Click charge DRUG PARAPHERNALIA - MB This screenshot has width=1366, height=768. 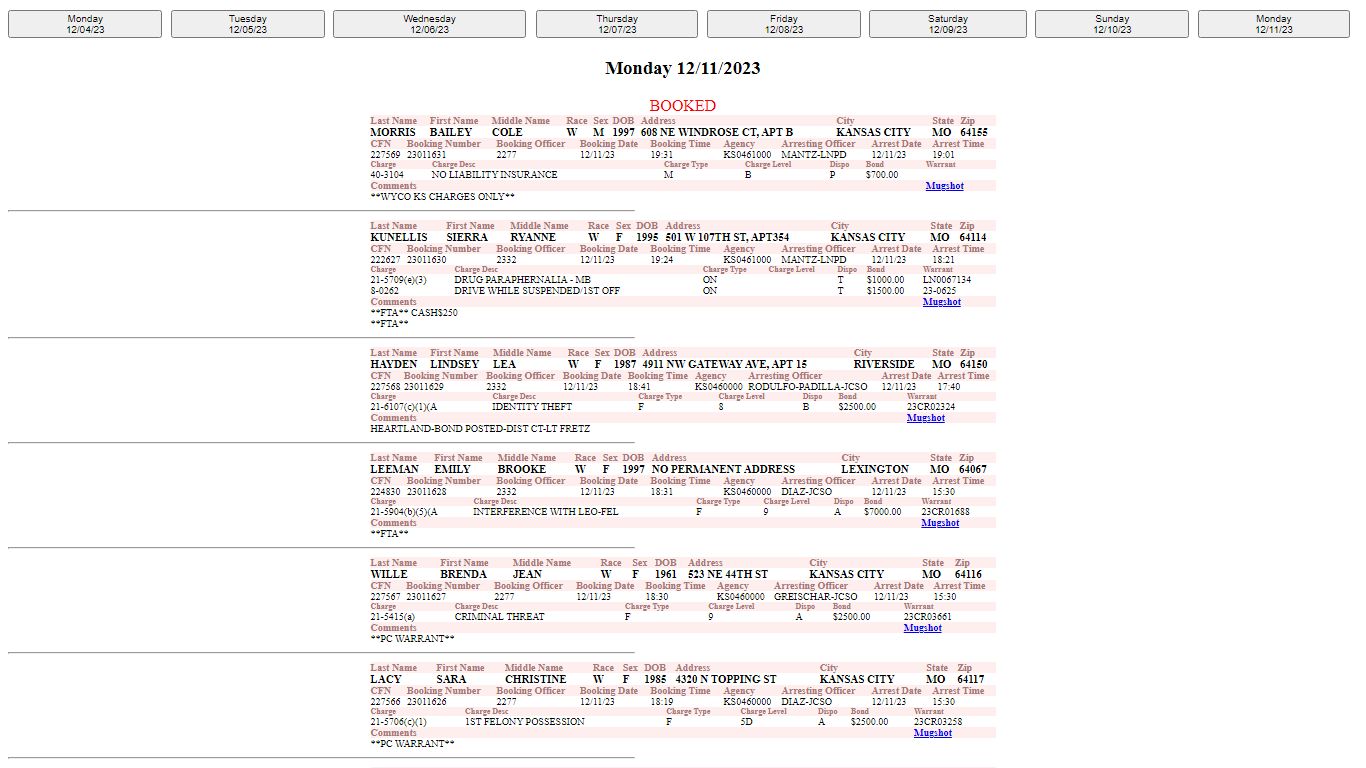[x=522, y=280]
